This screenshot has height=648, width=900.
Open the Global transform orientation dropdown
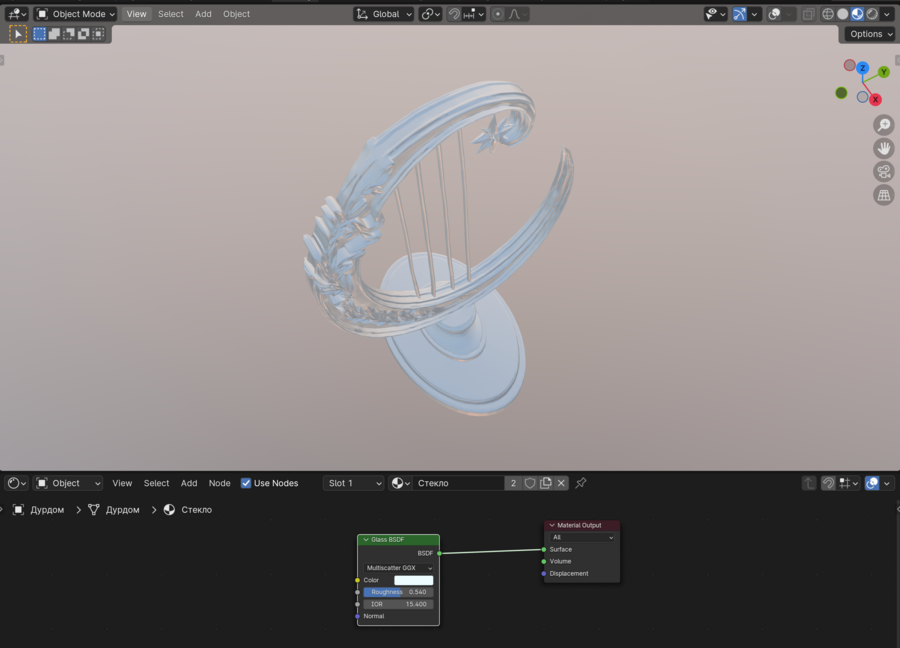[384, 14]
